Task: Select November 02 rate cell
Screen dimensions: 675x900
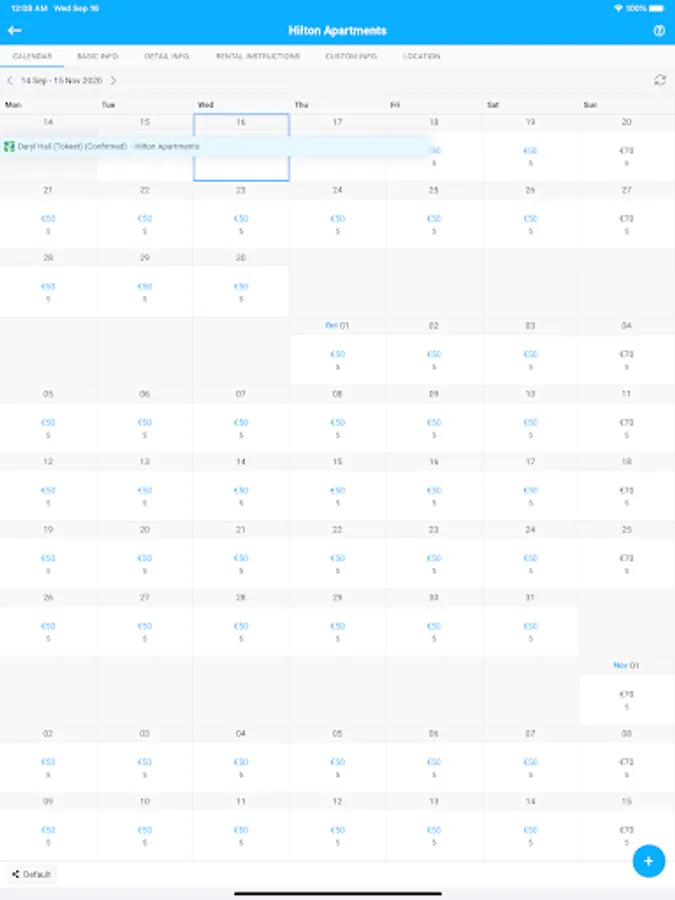Action: 48,767
